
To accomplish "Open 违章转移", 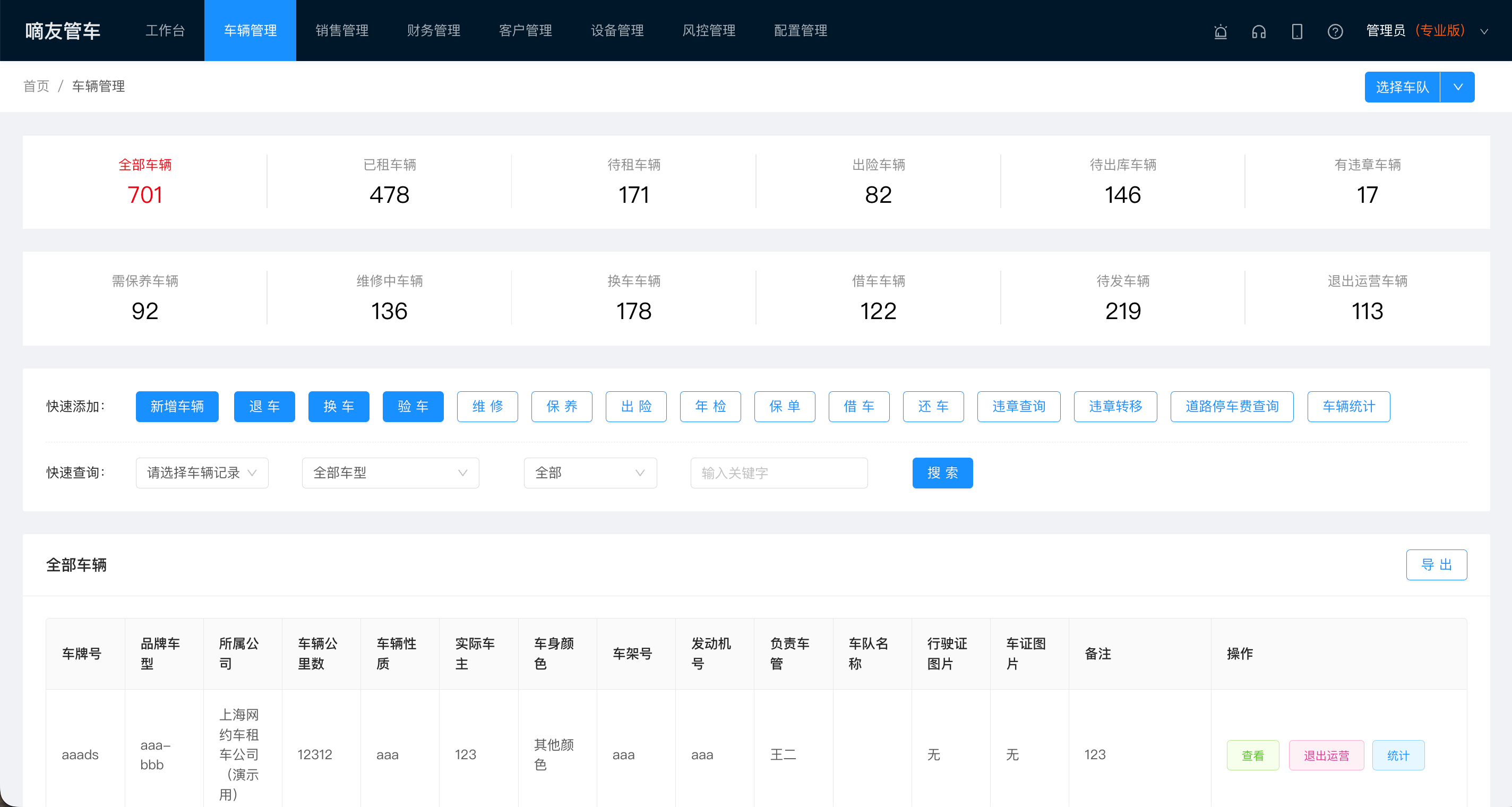I will pyautogui.click(x=1115, y=406).
